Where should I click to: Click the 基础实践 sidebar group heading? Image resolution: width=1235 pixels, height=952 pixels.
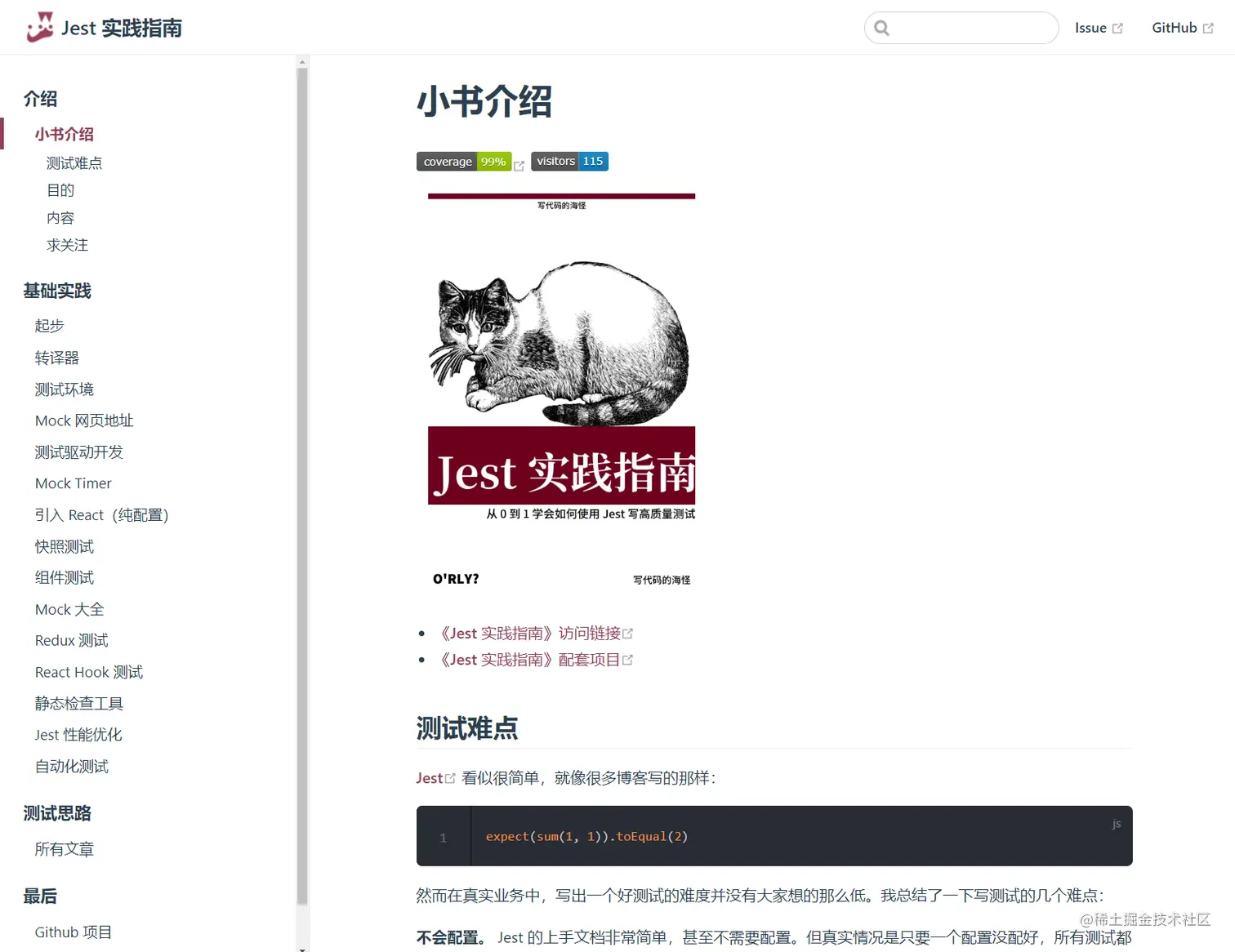click(57, 291)
